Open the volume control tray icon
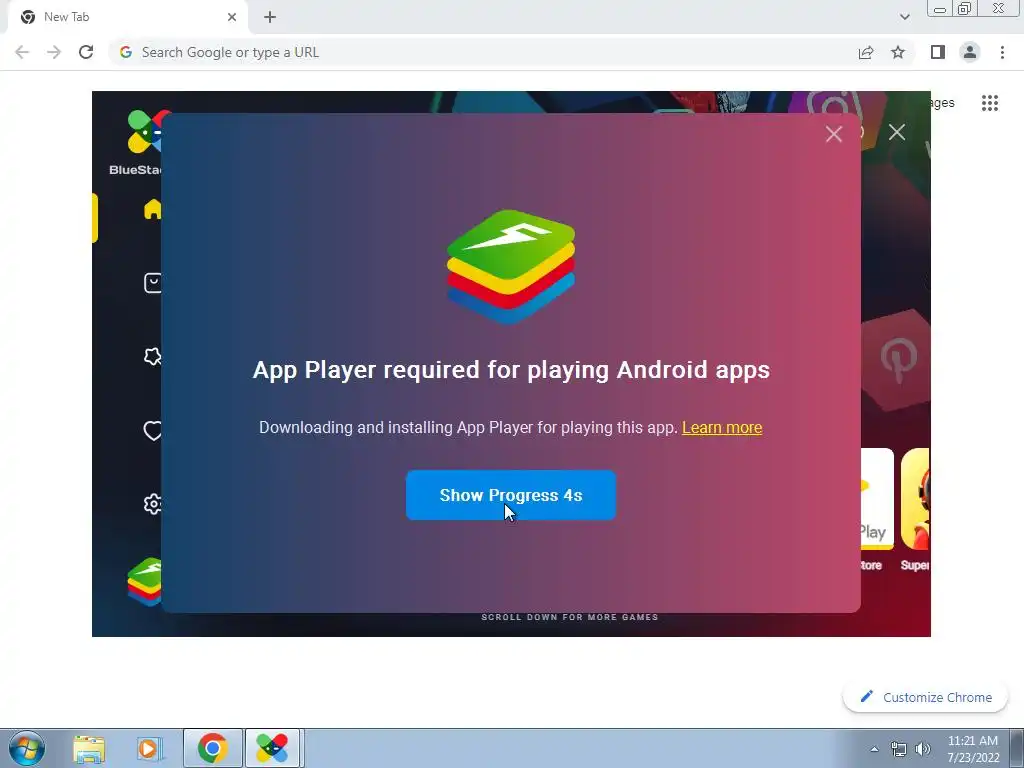The width and height of the screenshot is (1024, 768). 923,749
